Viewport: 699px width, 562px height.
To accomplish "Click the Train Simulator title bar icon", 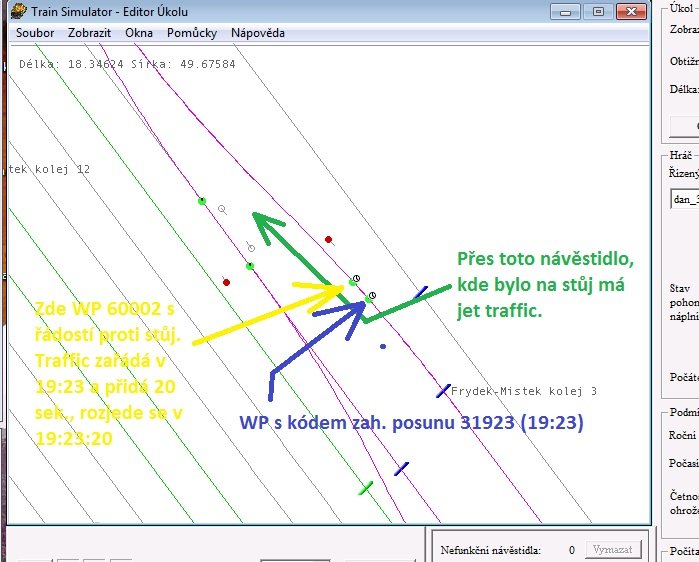I will coord(18,11).
